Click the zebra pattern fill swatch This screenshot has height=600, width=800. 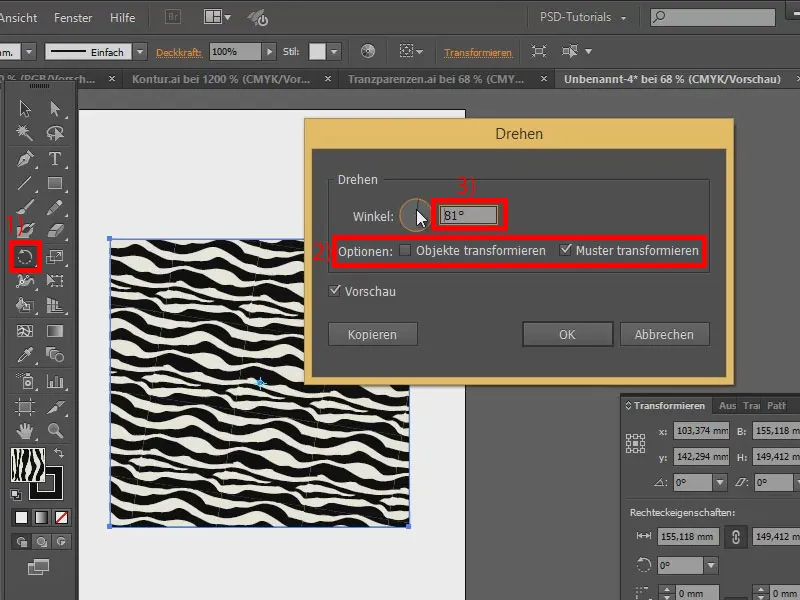click(28, 465)
